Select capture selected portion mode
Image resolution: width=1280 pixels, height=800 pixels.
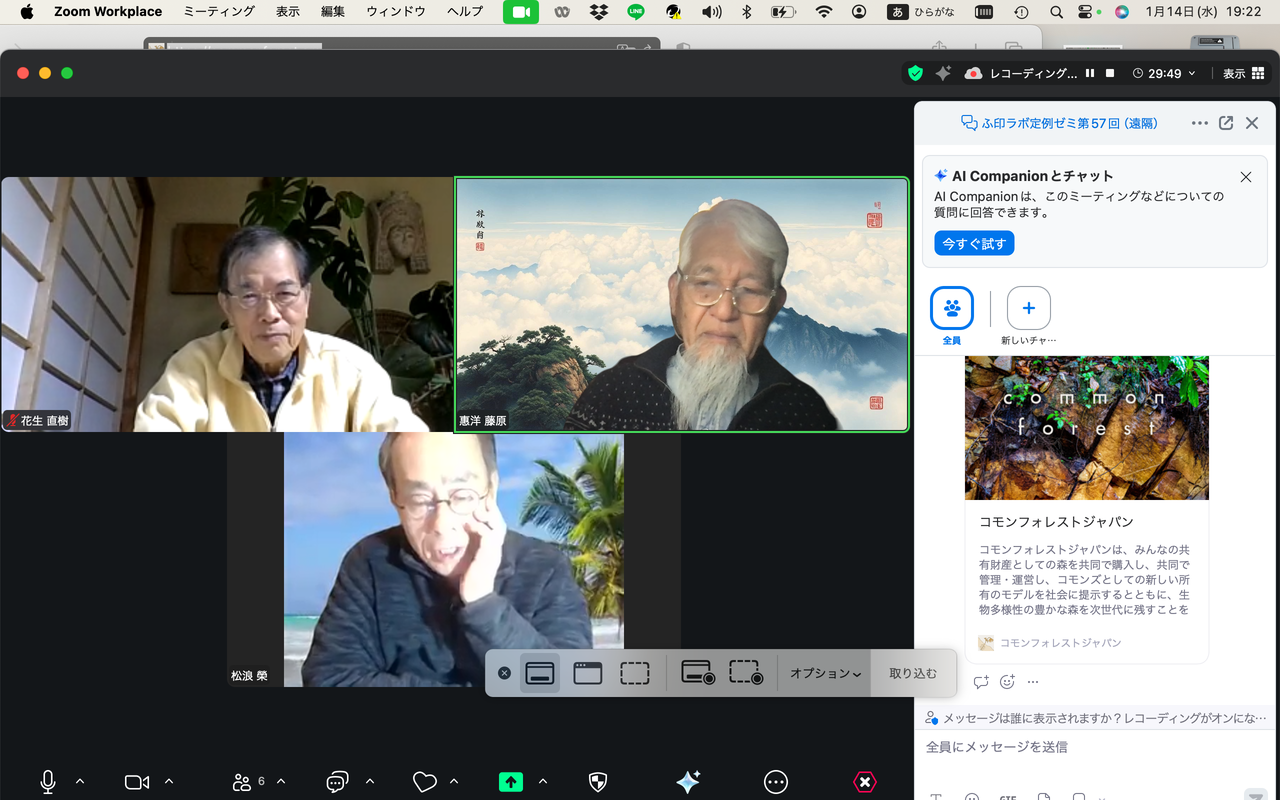pos(635,673)
